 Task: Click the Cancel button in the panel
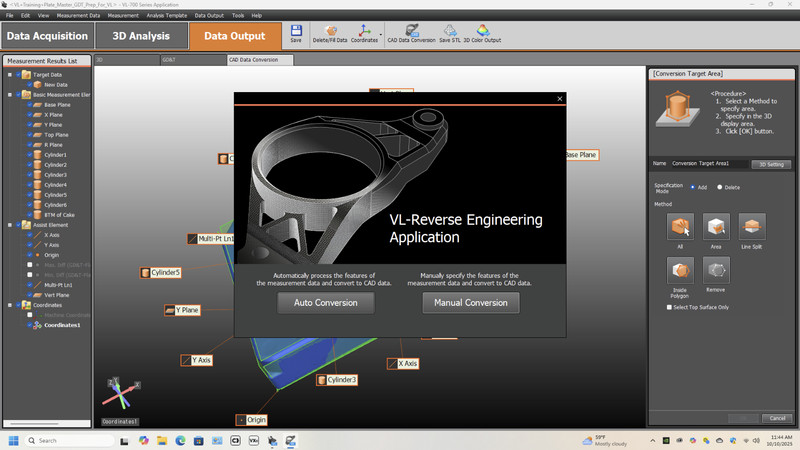coord(777,418)
